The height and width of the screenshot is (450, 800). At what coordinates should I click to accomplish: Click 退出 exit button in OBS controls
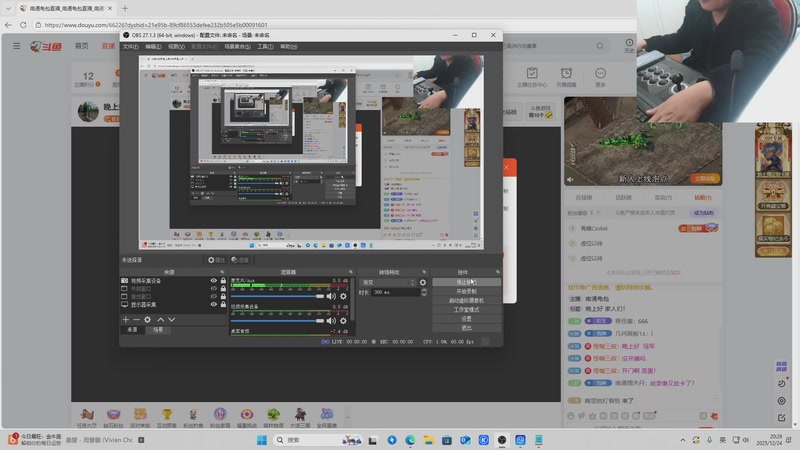point(466,328)
